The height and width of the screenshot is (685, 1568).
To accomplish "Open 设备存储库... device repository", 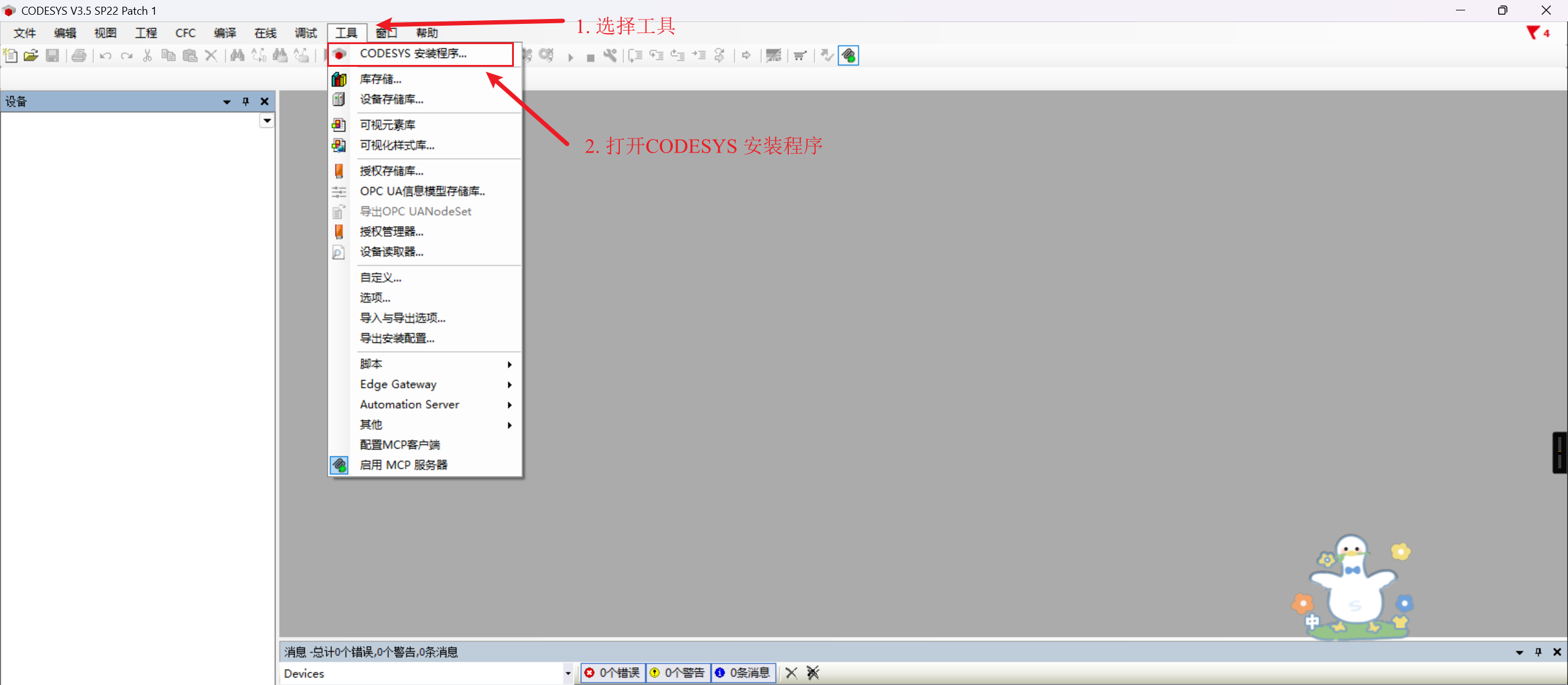I will click(425, 99).
